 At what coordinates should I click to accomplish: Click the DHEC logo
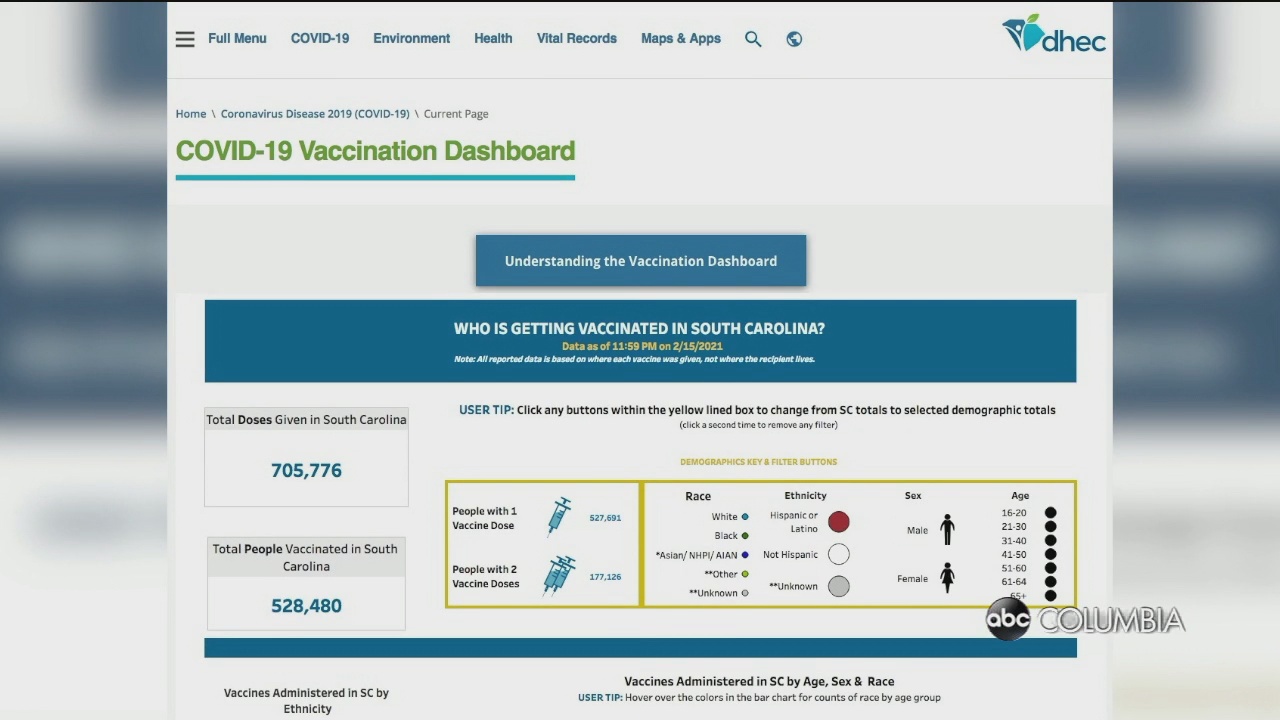[1054, 35]
